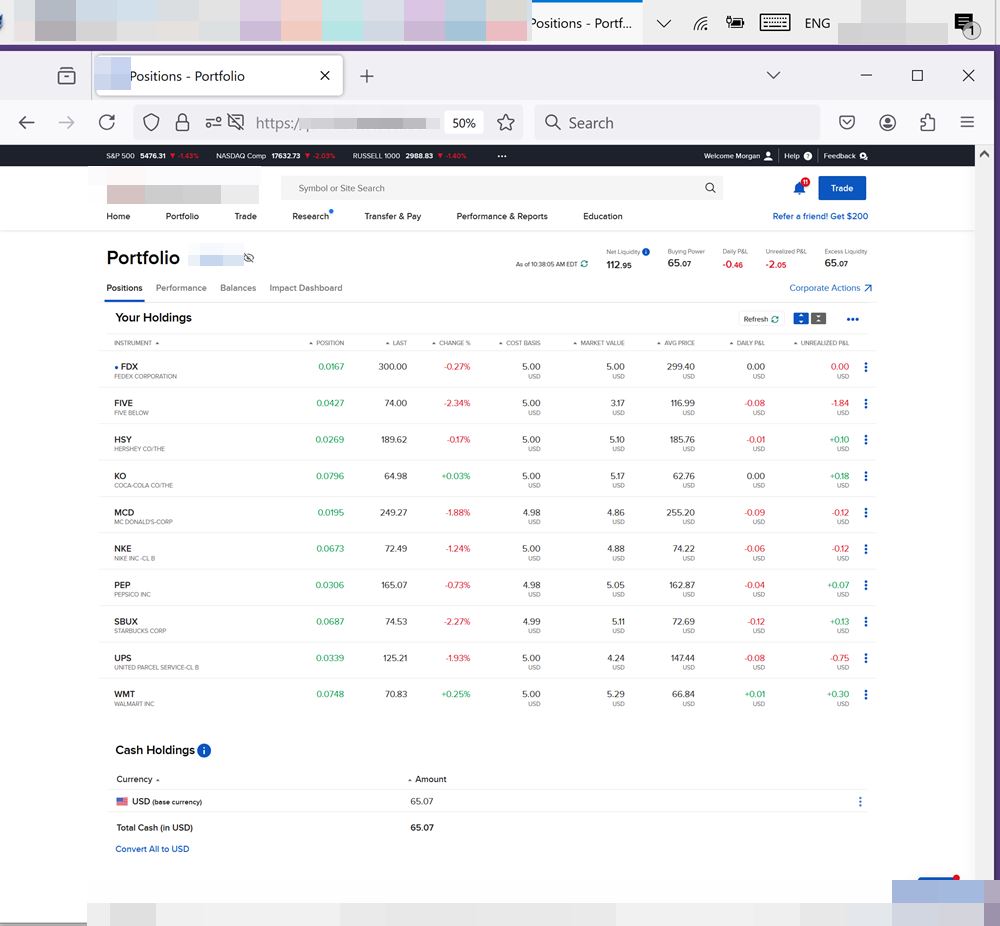This screenshot has width=1000, height=926.
Task: Open three-dot menu for FDX row
Action: pos(865,367)
